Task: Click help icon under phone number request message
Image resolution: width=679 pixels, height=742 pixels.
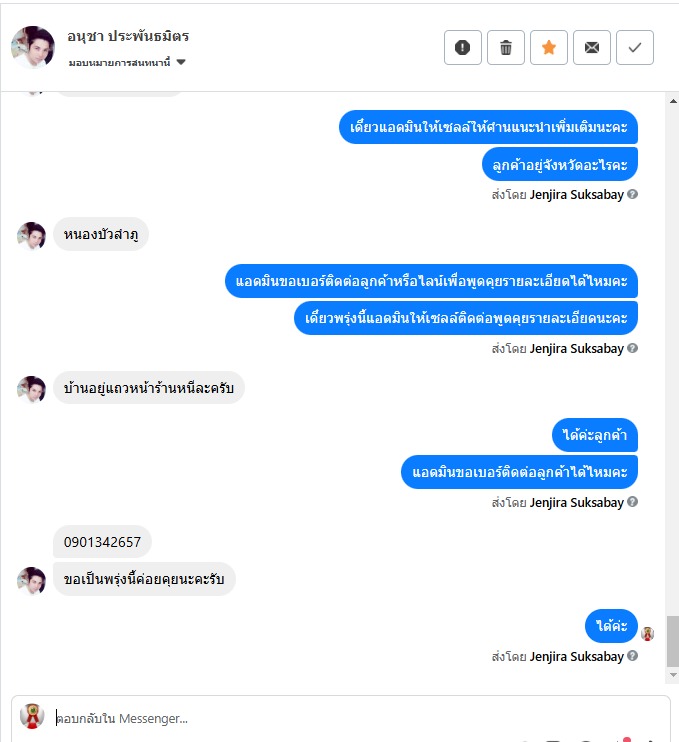Action: point(632,502)
